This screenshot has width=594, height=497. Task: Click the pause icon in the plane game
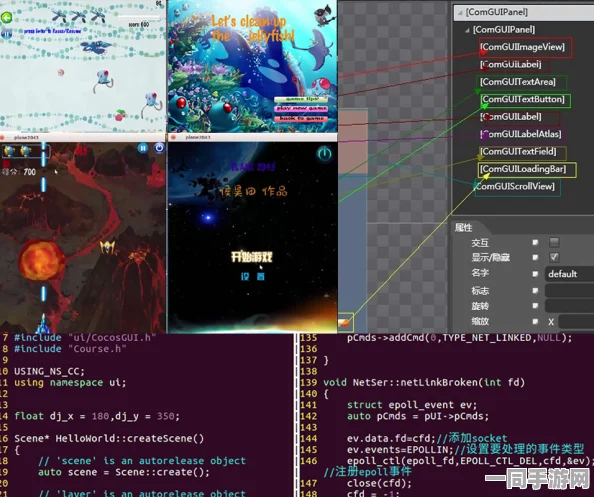(143, 148)
